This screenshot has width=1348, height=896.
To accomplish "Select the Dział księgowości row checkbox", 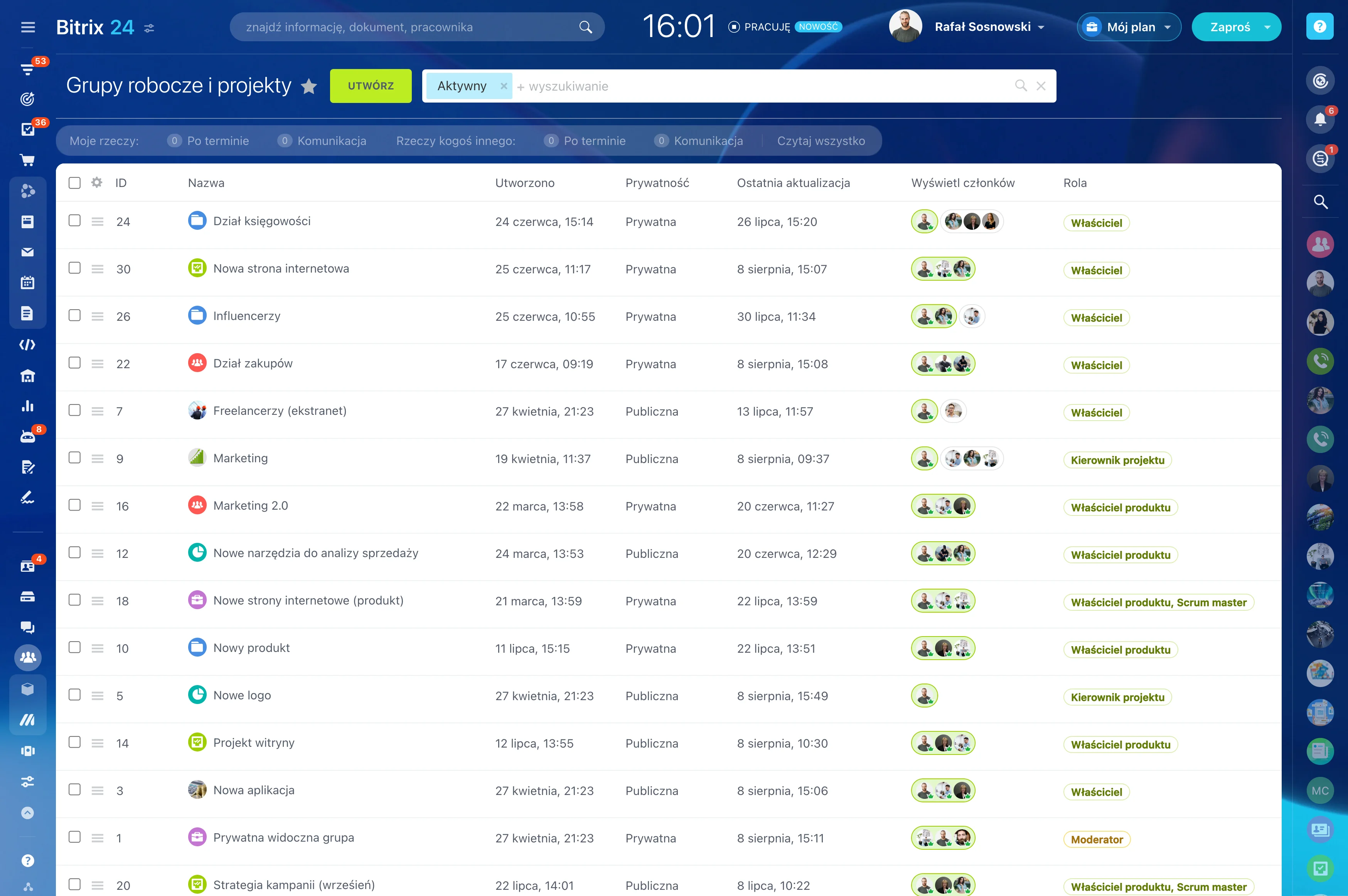I will point(74,221).
